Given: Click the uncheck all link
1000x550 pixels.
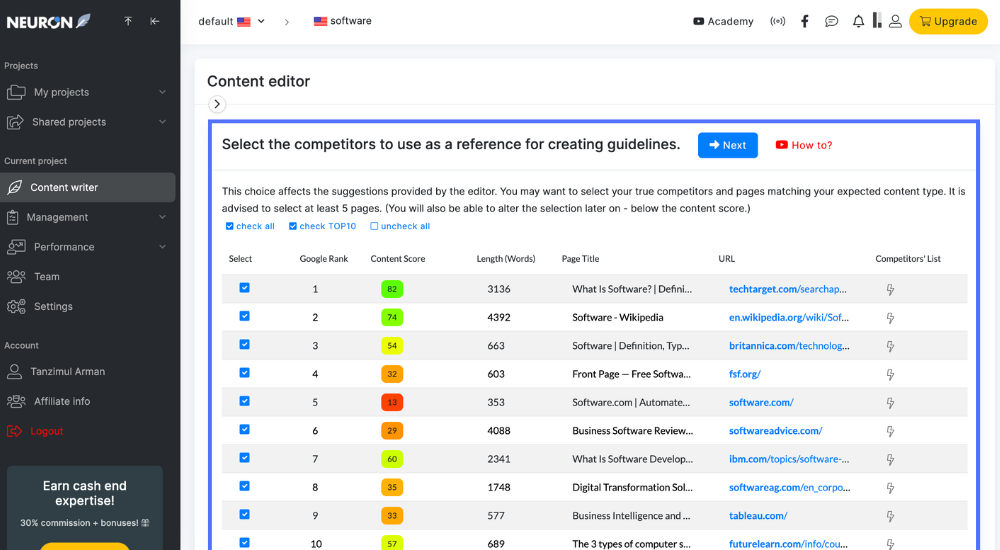Looking at the screenshot, I should 400,226.
